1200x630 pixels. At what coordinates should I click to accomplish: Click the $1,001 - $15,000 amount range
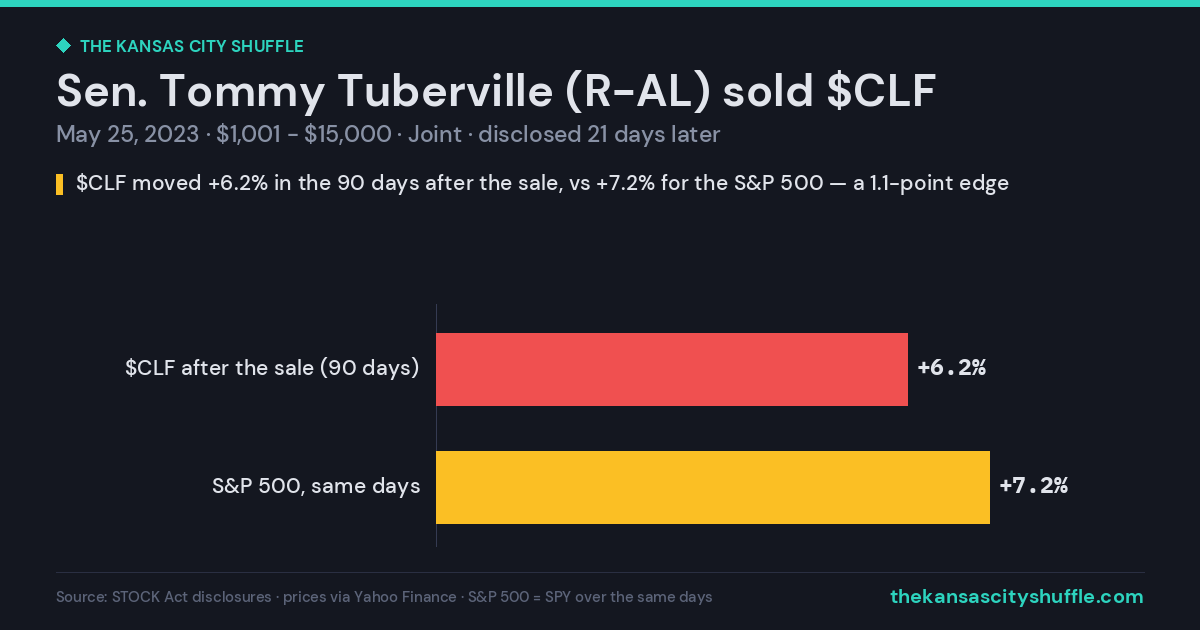pyautogui.click(x=304, y=134)
